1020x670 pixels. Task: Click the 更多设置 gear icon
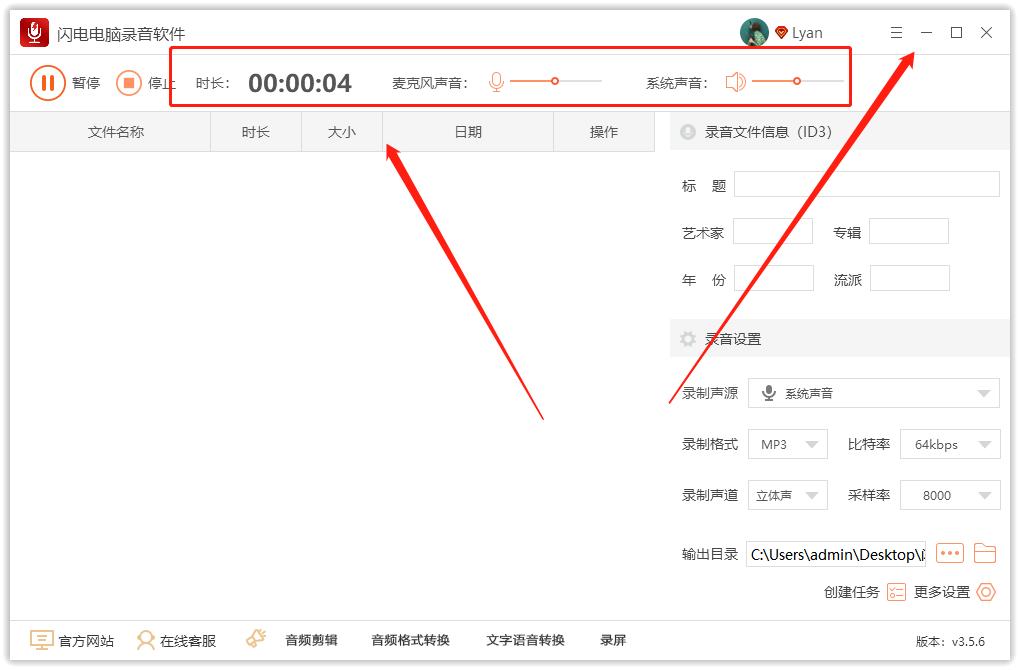tap(985, 592)
